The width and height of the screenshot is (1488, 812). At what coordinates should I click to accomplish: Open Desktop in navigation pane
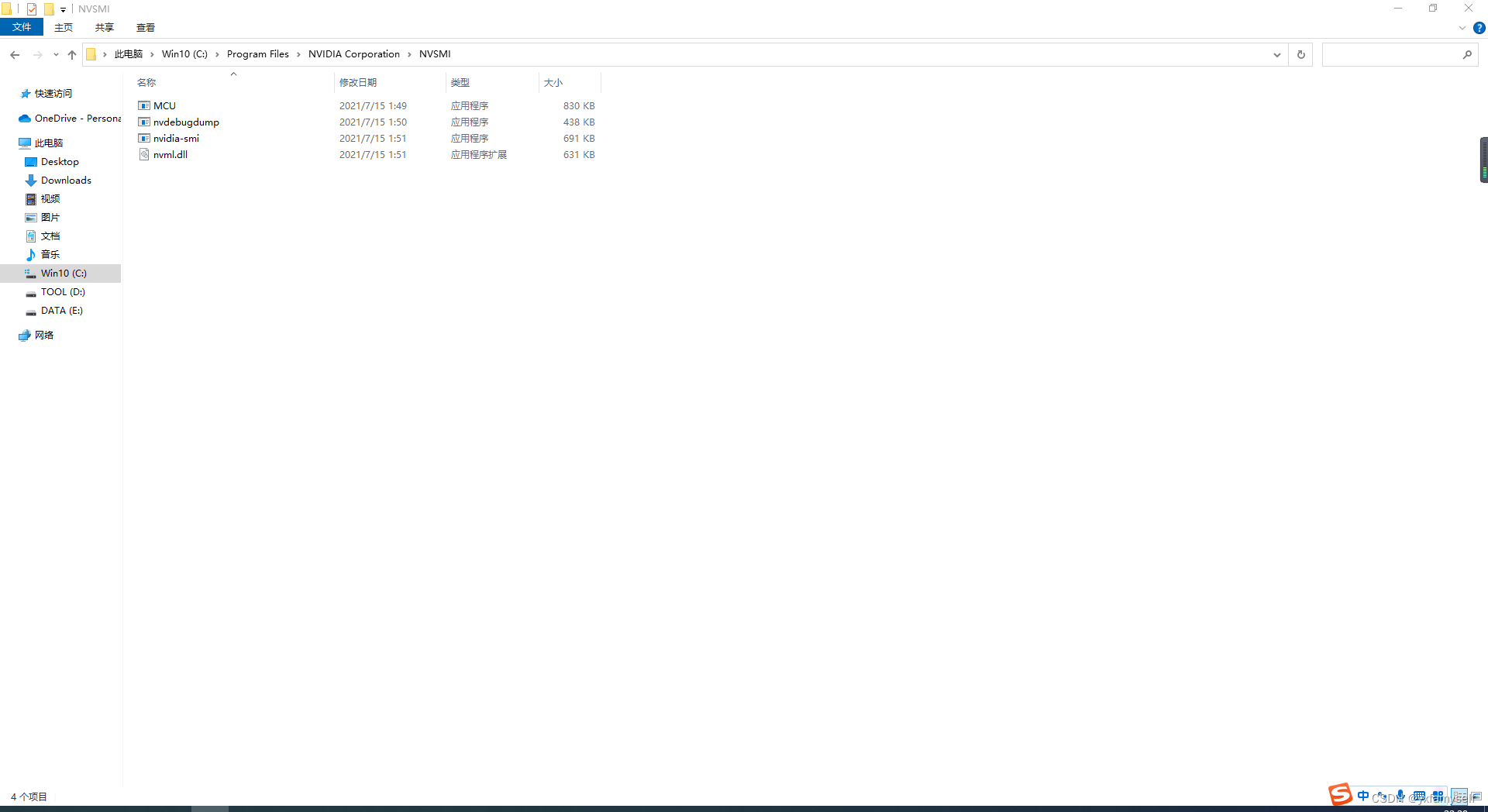click(60, 161)
